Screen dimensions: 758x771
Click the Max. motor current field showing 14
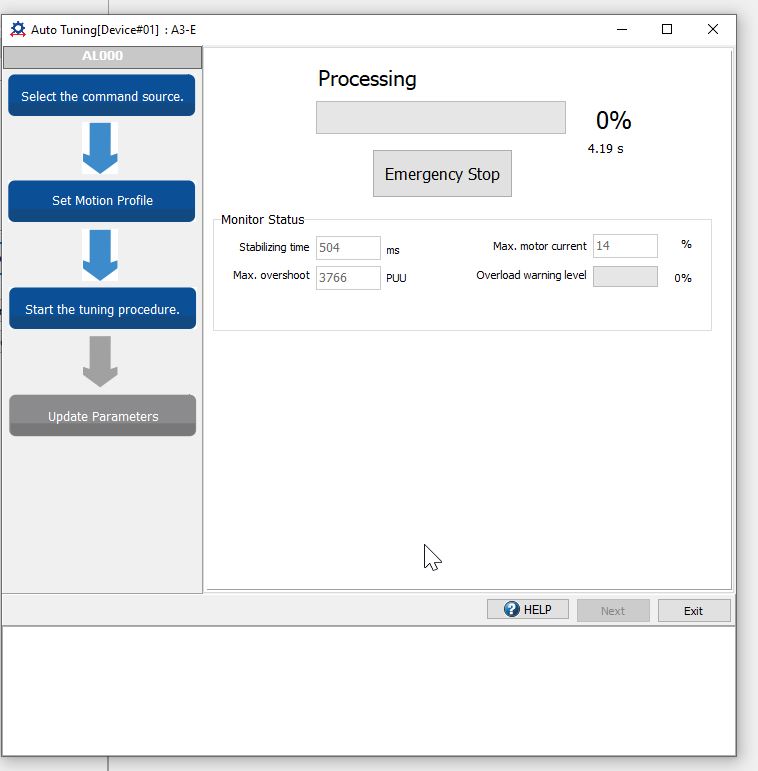coord(625,246)
